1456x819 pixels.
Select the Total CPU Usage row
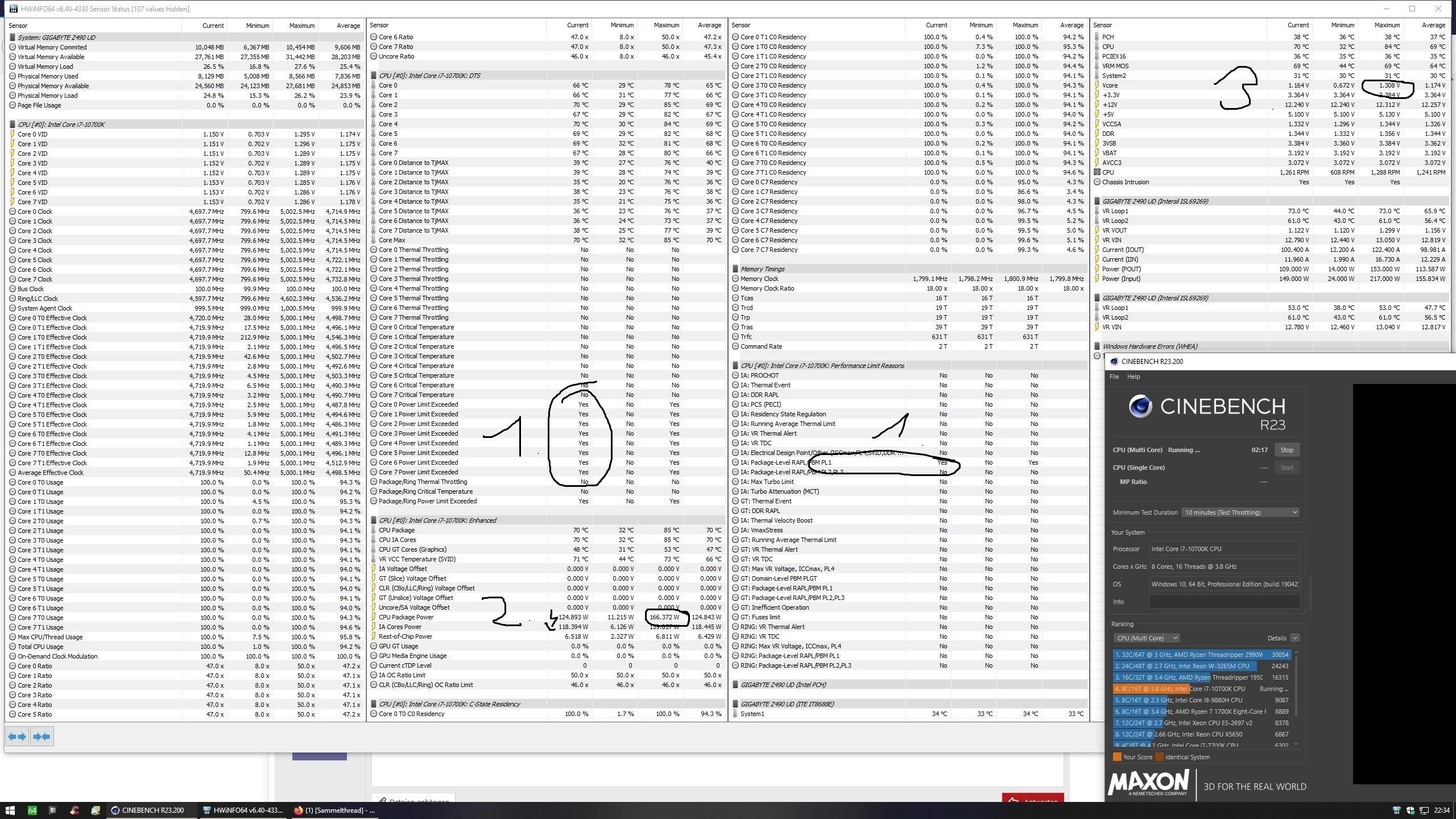pyautogui.click(x=185, y=647)
